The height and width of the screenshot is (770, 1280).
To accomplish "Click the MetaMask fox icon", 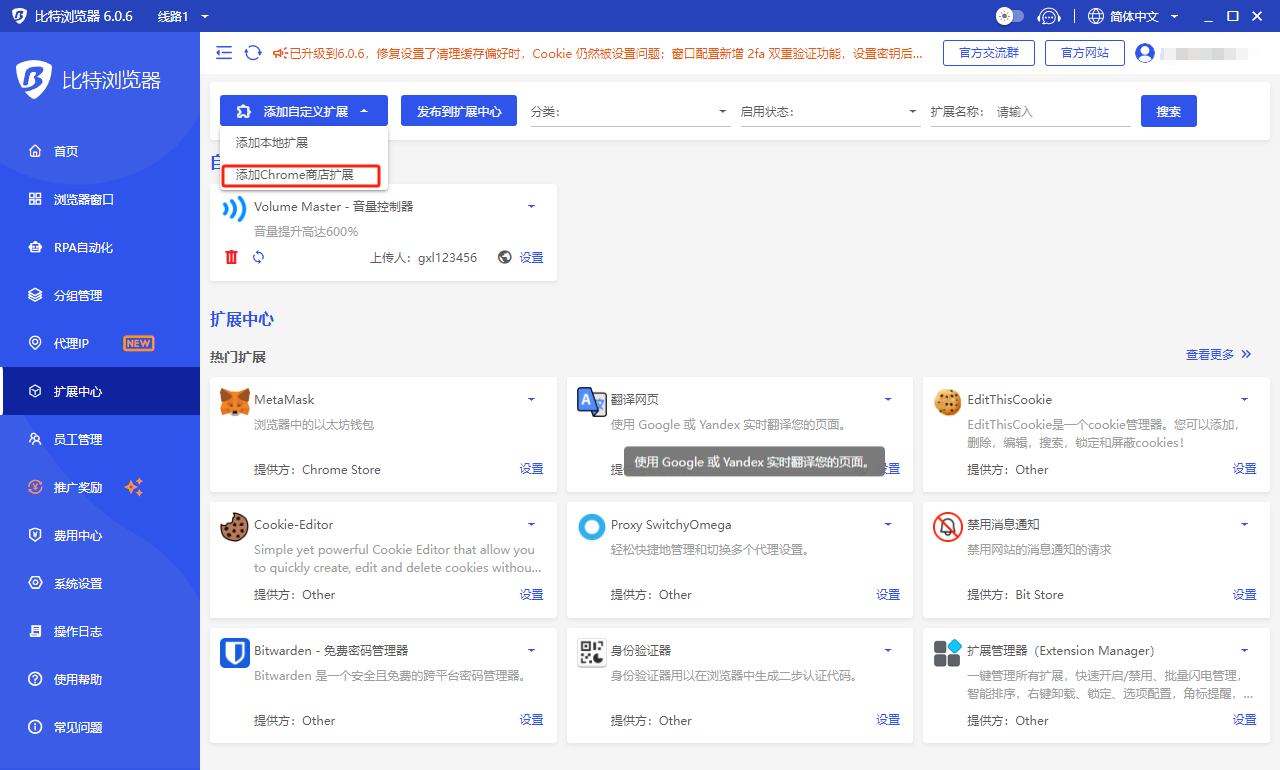I will point(234,401).
